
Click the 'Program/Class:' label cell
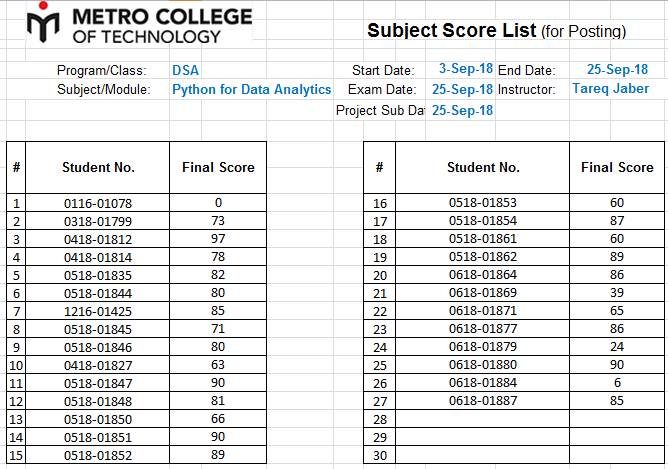pos(101,70)
